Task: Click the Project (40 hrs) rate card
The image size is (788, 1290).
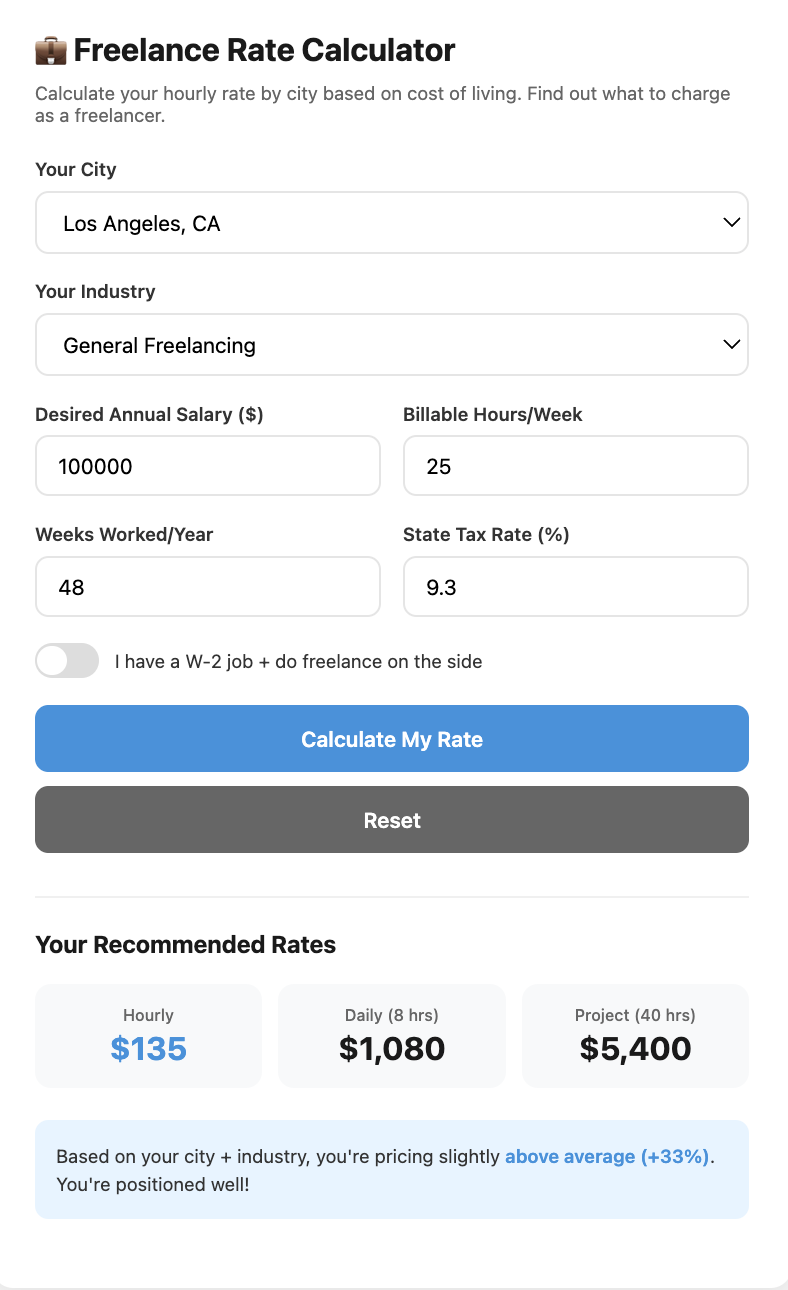Action: click(x=634, y=1035)
